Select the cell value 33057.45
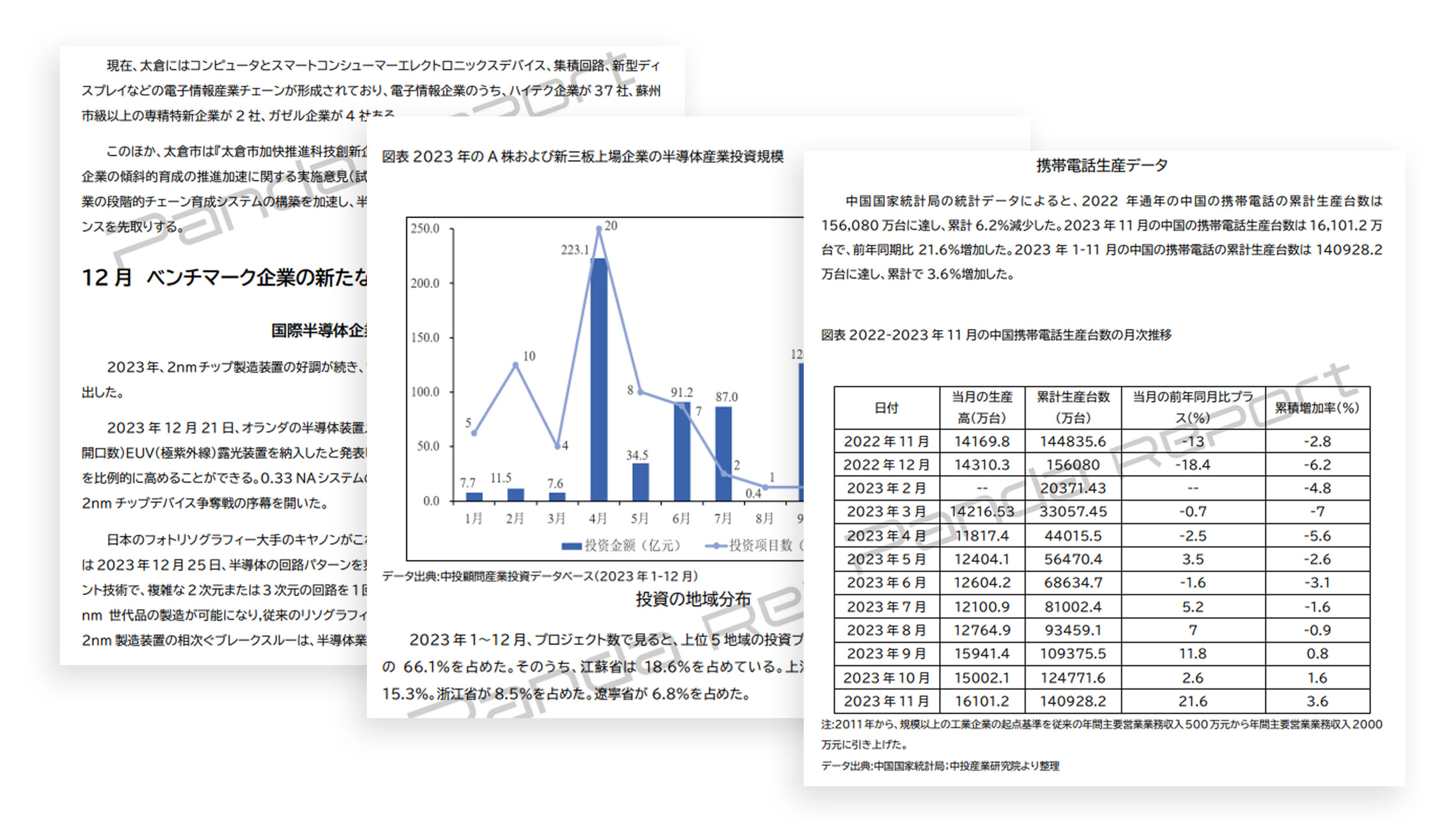 [1073, 512]
